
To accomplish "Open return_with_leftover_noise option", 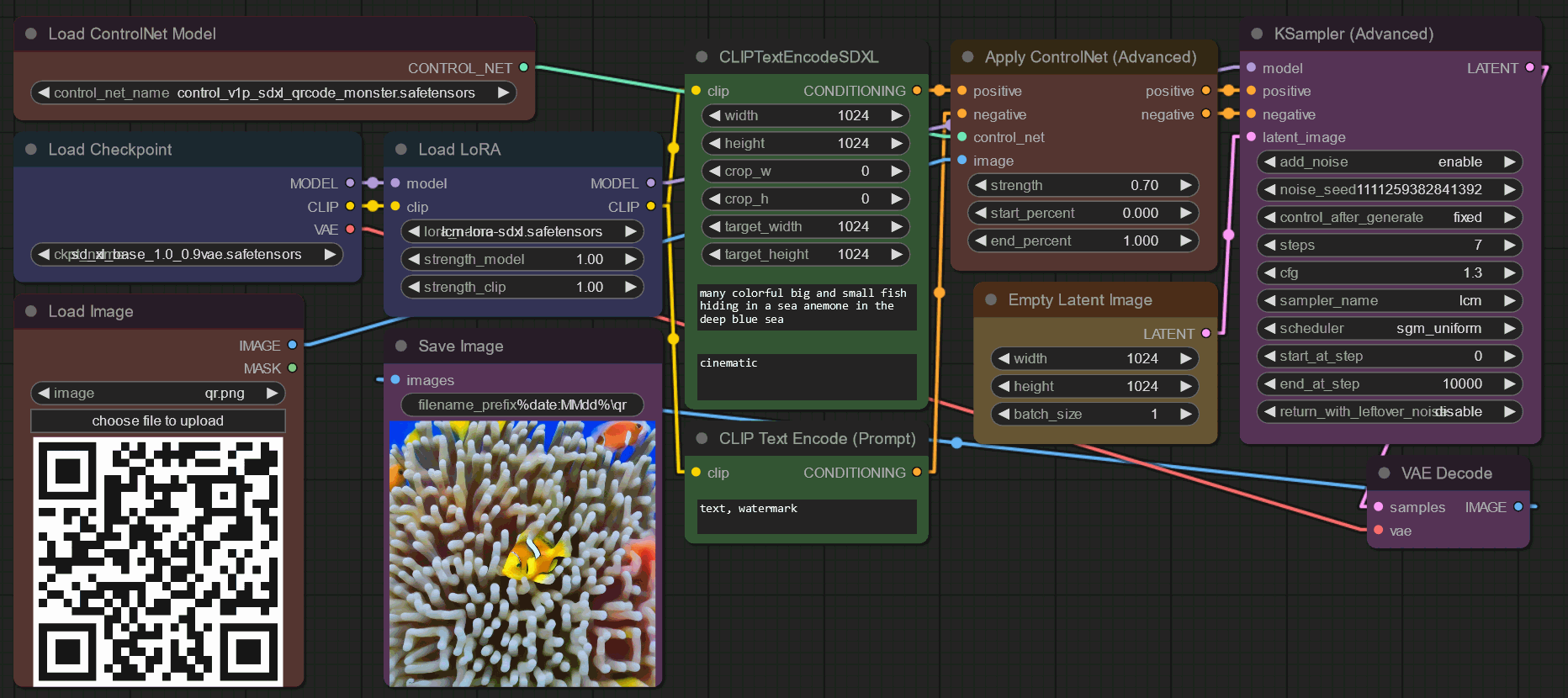I will click(1390, 411).
